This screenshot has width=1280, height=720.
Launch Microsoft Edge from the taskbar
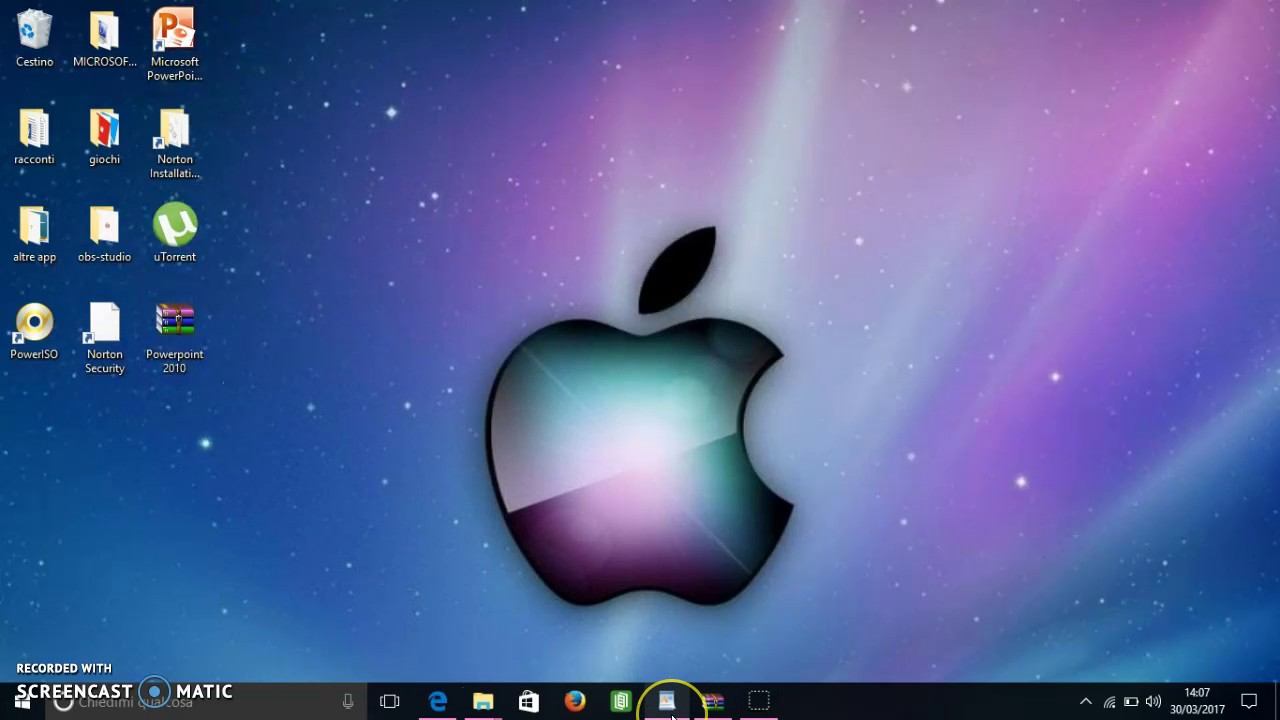tap(437, 702)
